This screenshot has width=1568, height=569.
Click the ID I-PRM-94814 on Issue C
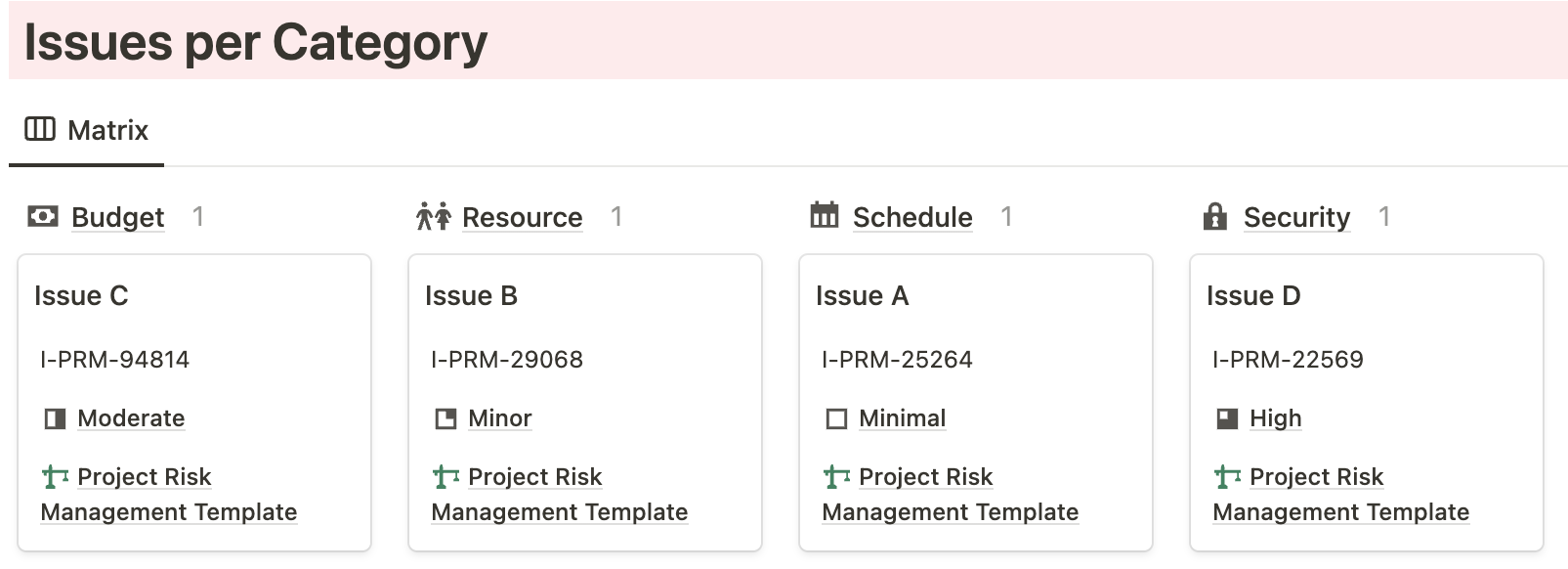113,360
